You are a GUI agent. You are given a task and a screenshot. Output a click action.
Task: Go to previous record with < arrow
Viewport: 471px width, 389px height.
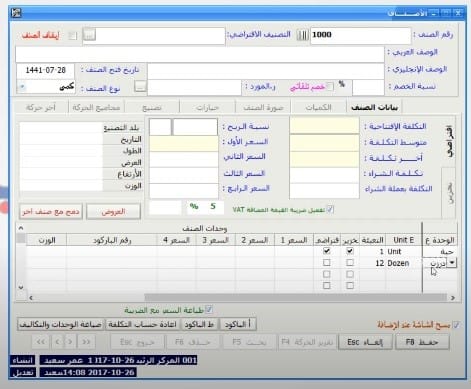[x=57, y=342]
